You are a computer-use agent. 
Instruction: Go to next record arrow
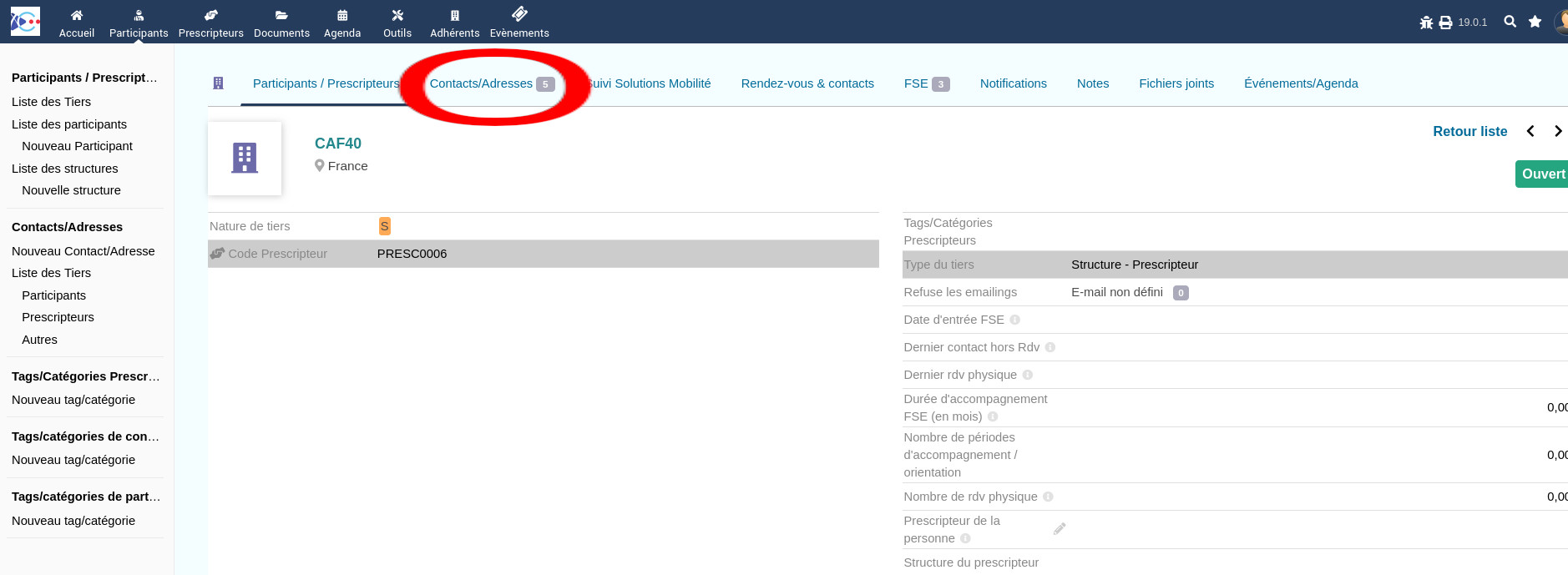tap(1557, 131)
